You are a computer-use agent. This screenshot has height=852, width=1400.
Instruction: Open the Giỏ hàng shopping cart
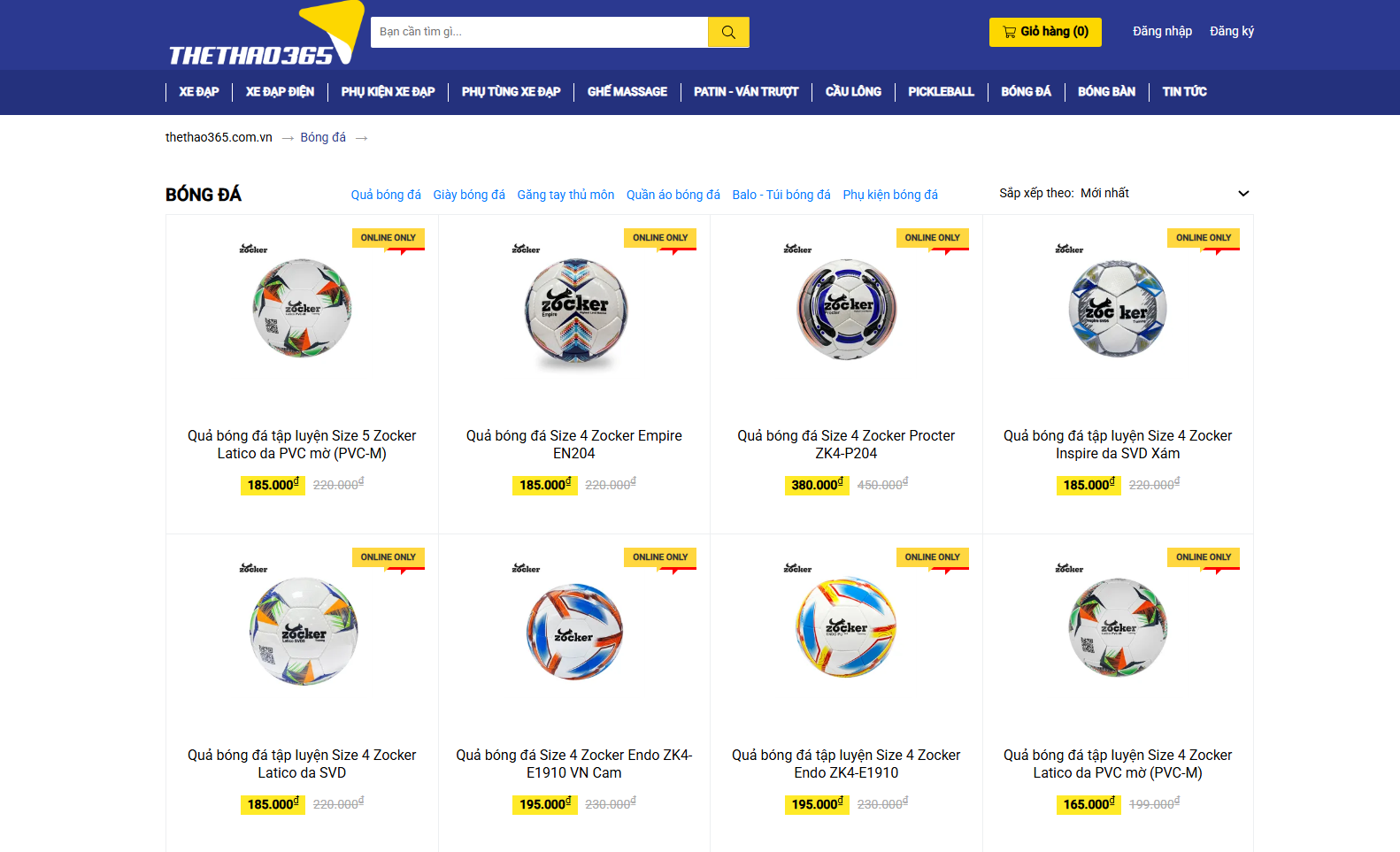(1045, 32)
